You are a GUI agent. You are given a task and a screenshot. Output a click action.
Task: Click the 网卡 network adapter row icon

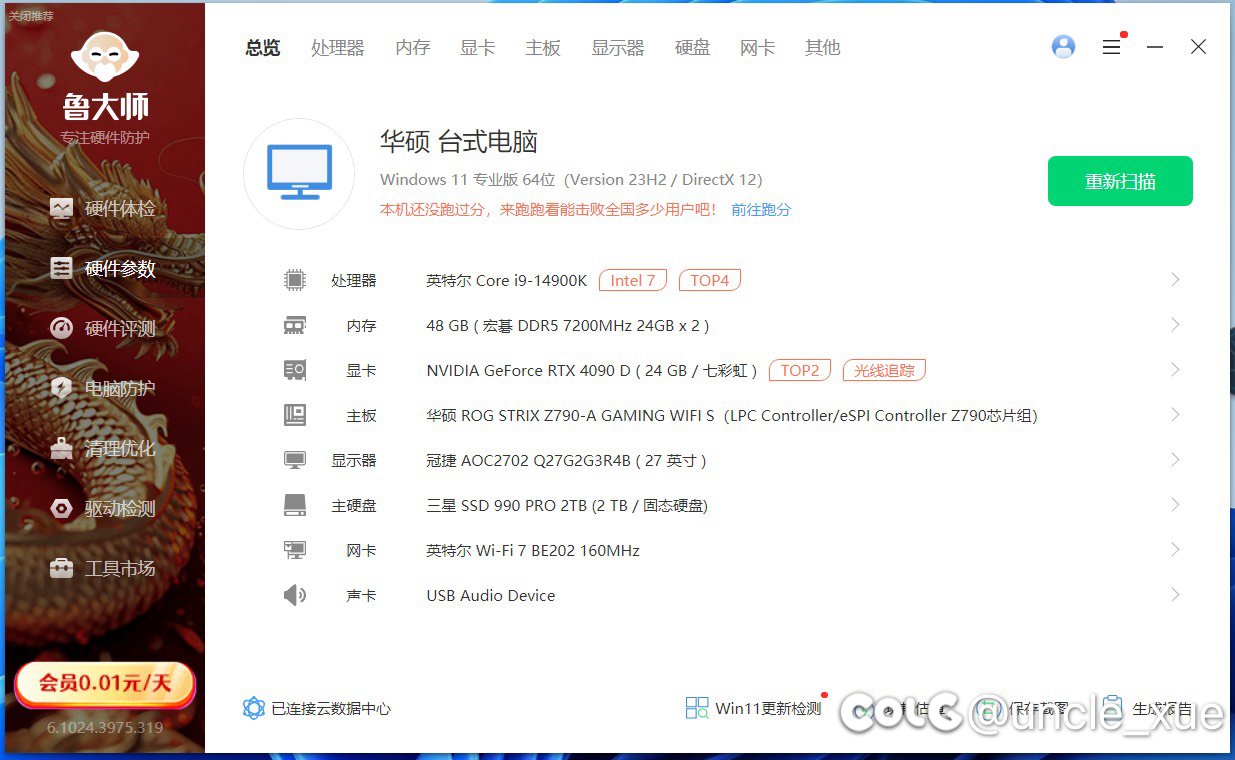[294, 550]
